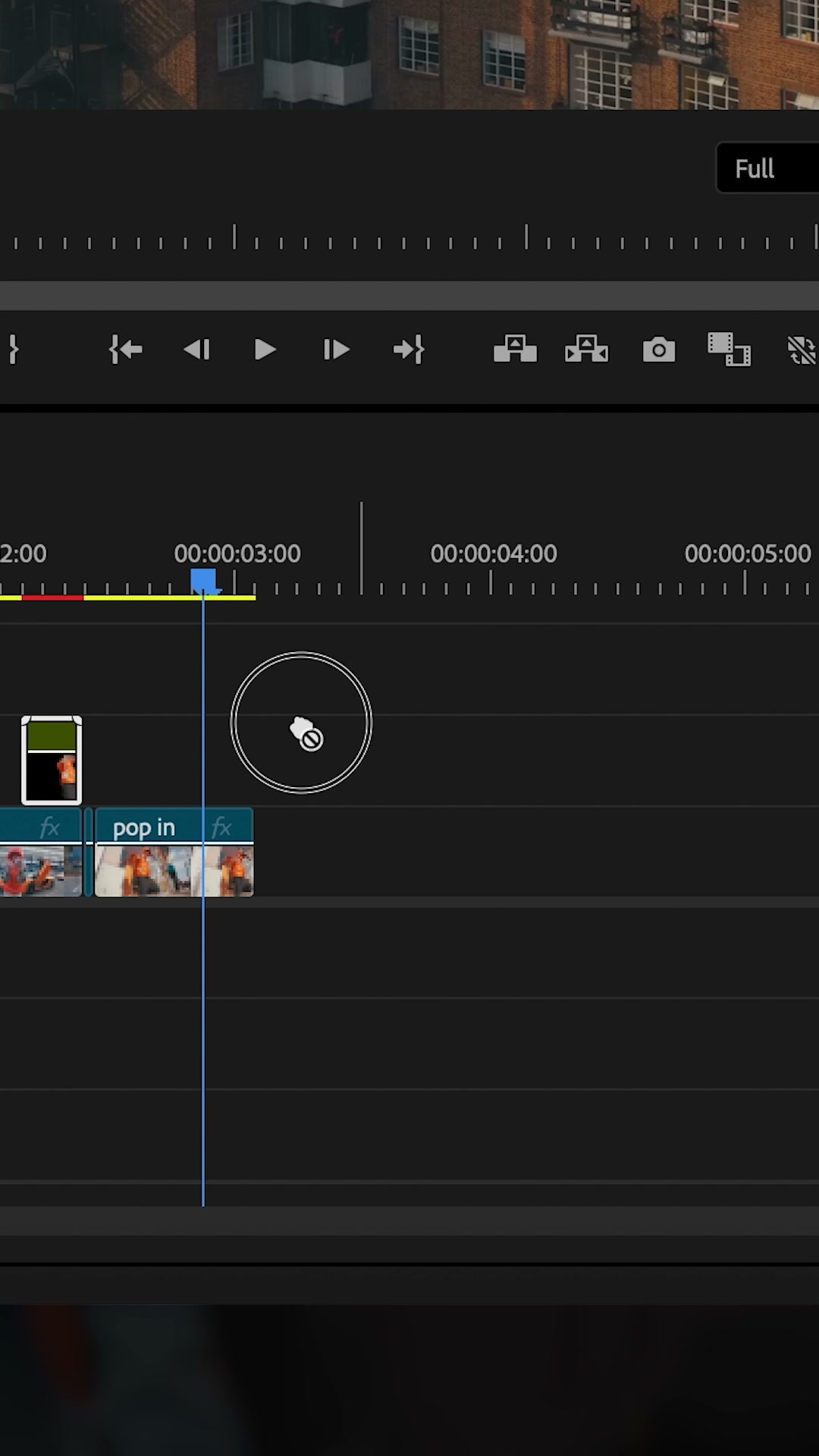The image size is (819, 1456).
Task: Select the pop in clip
Action: pyautogui.click(x=174, y=852)
